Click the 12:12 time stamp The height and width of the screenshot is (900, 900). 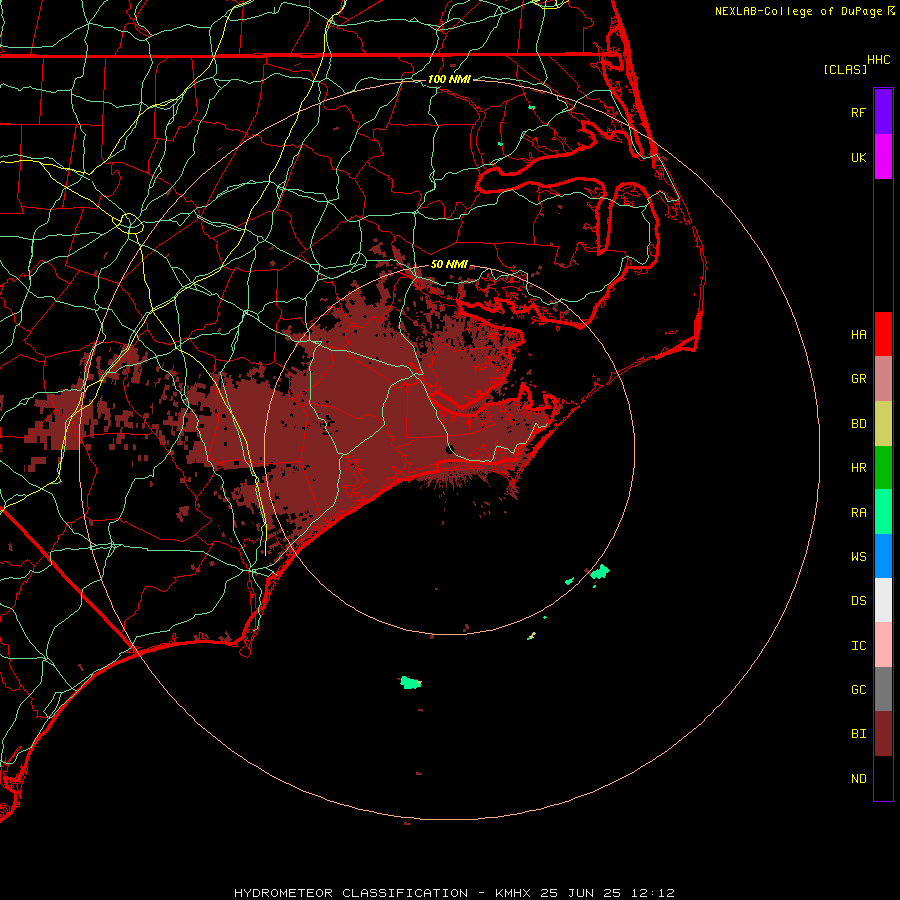tap(652, 893)
